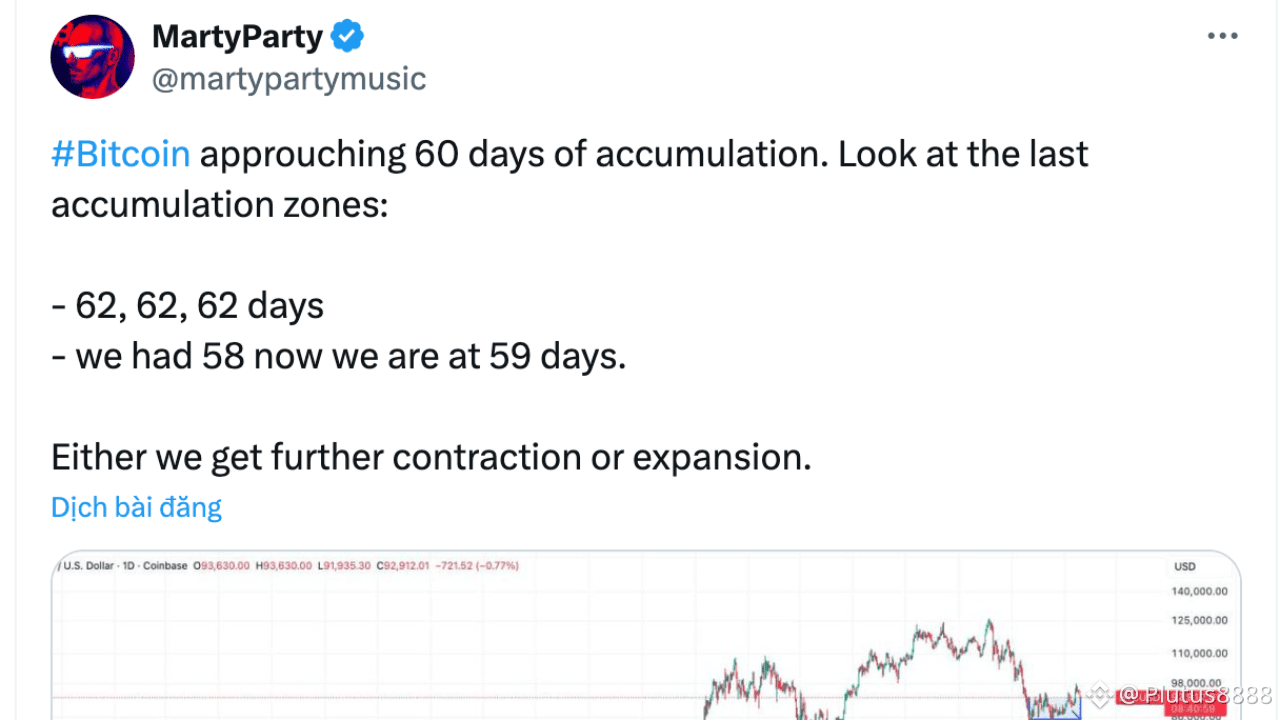This screenshot has height=720, width=1280.
Task: Click the 125,000.00 price axis label
Action: 1200,620
